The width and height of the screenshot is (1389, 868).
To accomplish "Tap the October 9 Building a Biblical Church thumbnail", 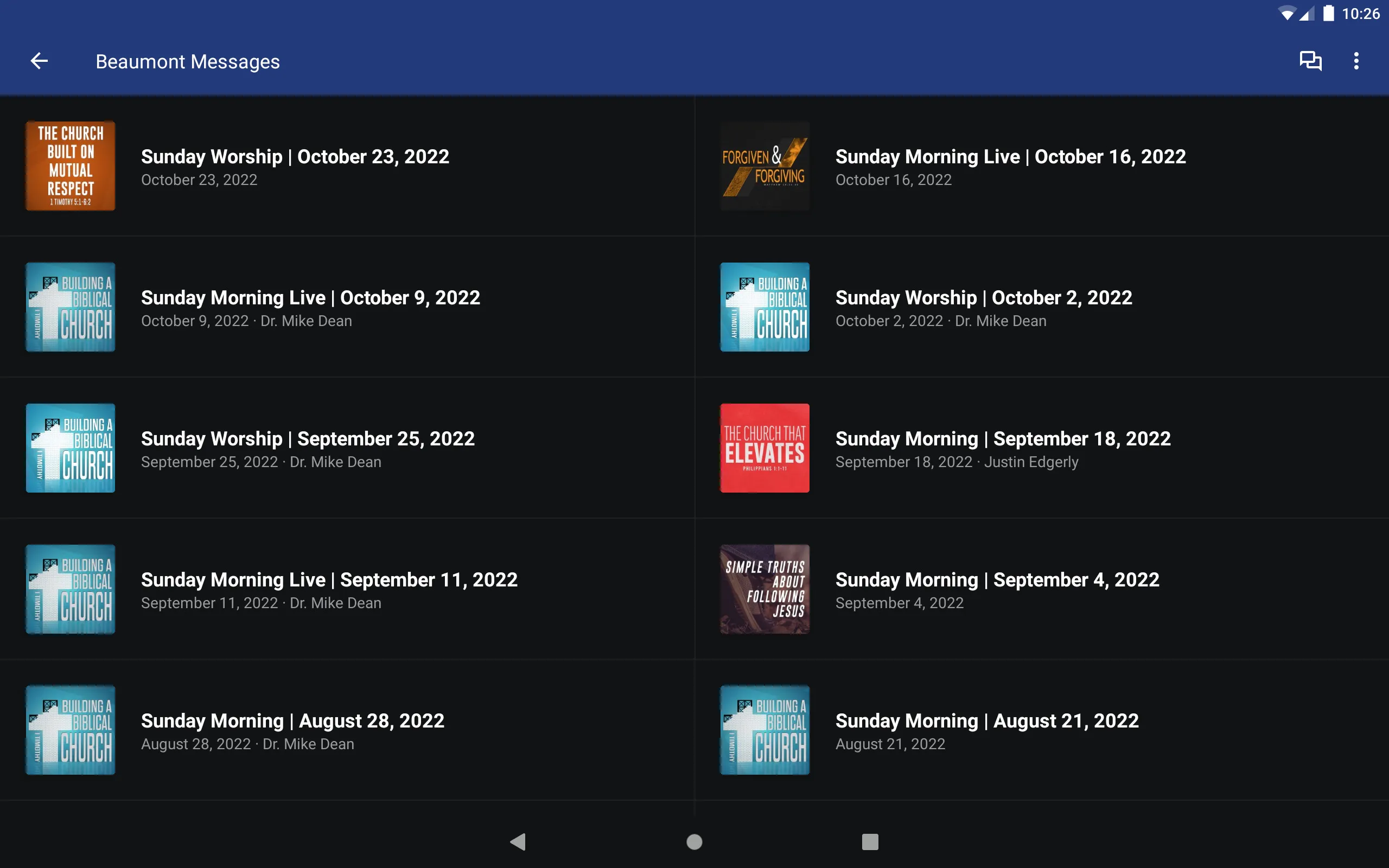I will tap(71, 307).
